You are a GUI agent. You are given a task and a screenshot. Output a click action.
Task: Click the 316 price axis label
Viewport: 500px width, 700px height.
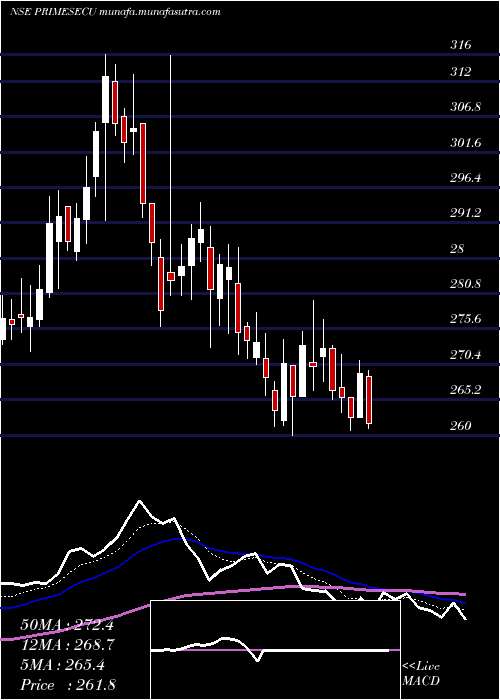460,45
